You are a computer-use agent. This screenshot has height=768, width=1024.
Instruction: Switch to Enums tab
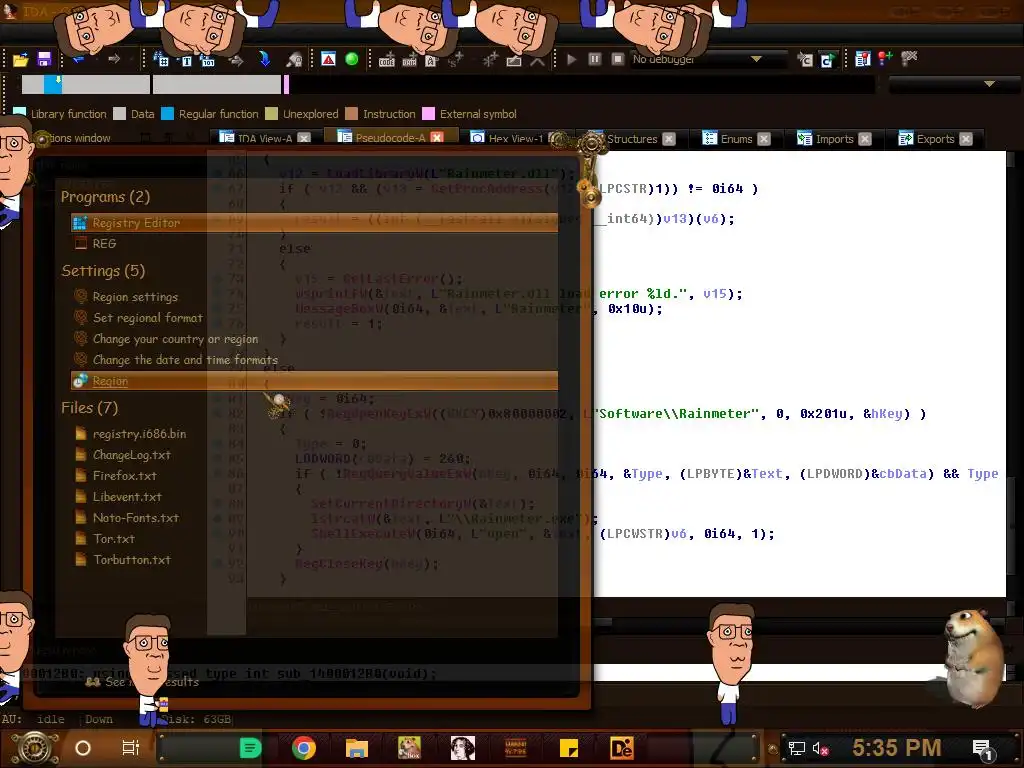(736, 139)
